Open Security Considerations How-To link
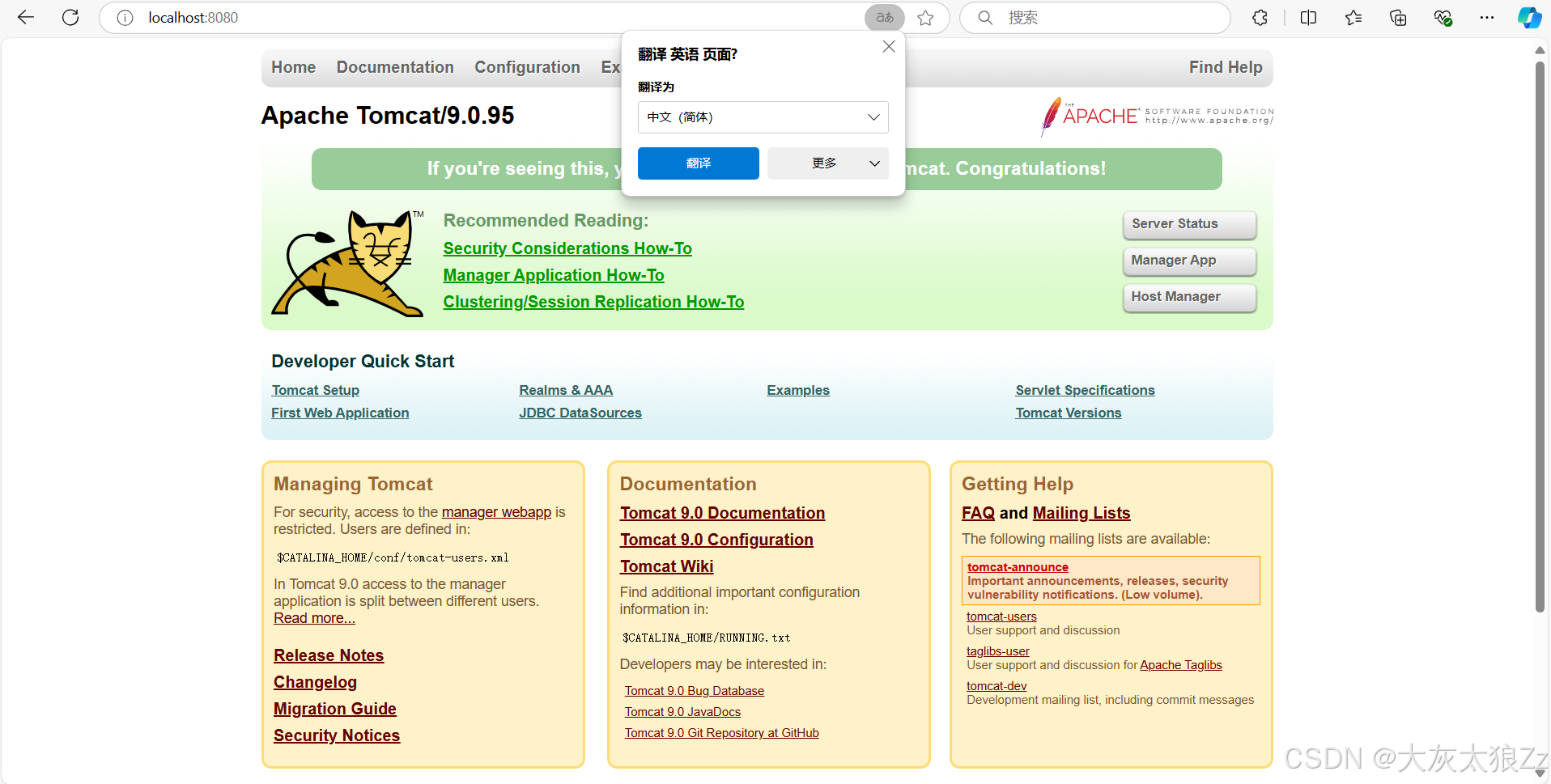 coord(567,248)
